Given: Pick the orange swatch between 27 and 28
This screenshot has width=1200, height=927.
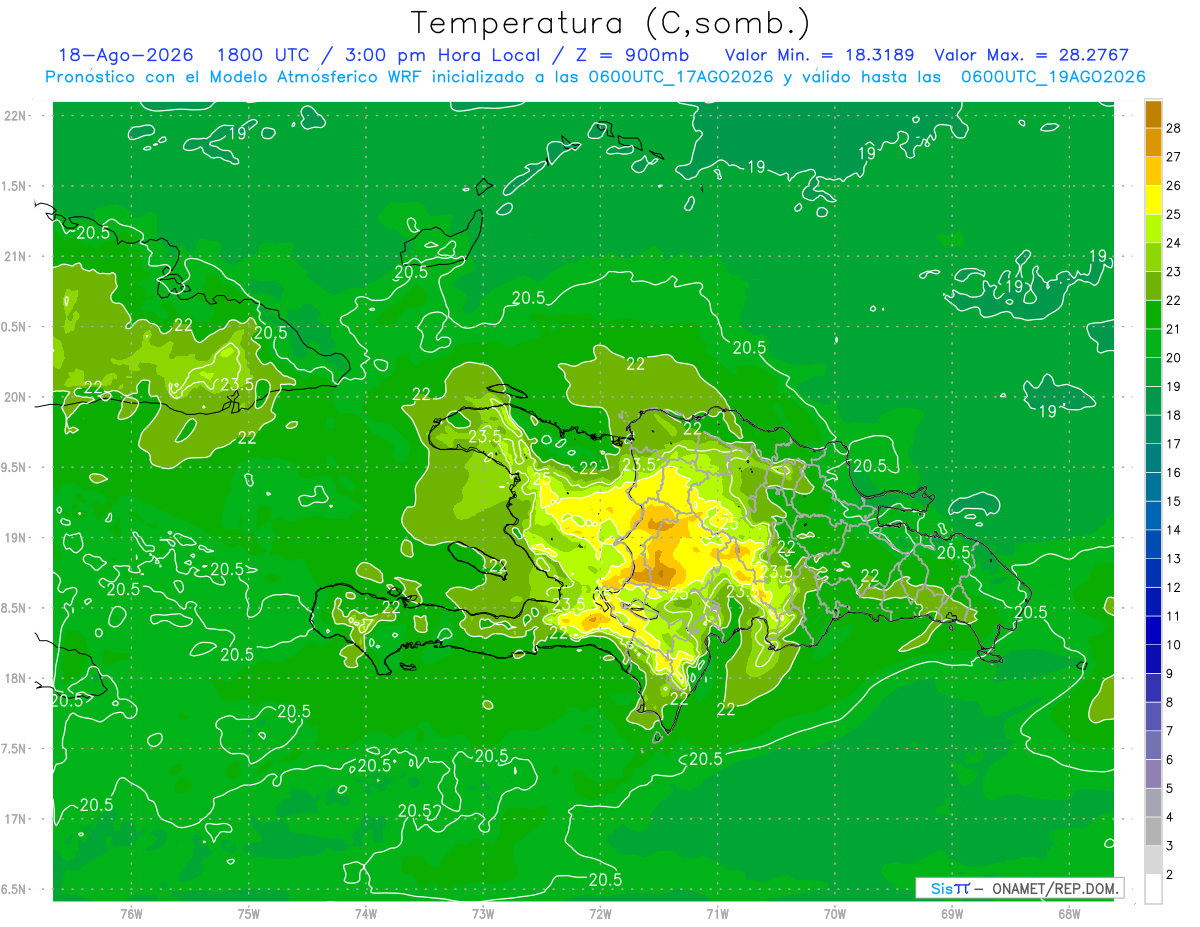Looking at the screenshot, I should [1153, 142].
